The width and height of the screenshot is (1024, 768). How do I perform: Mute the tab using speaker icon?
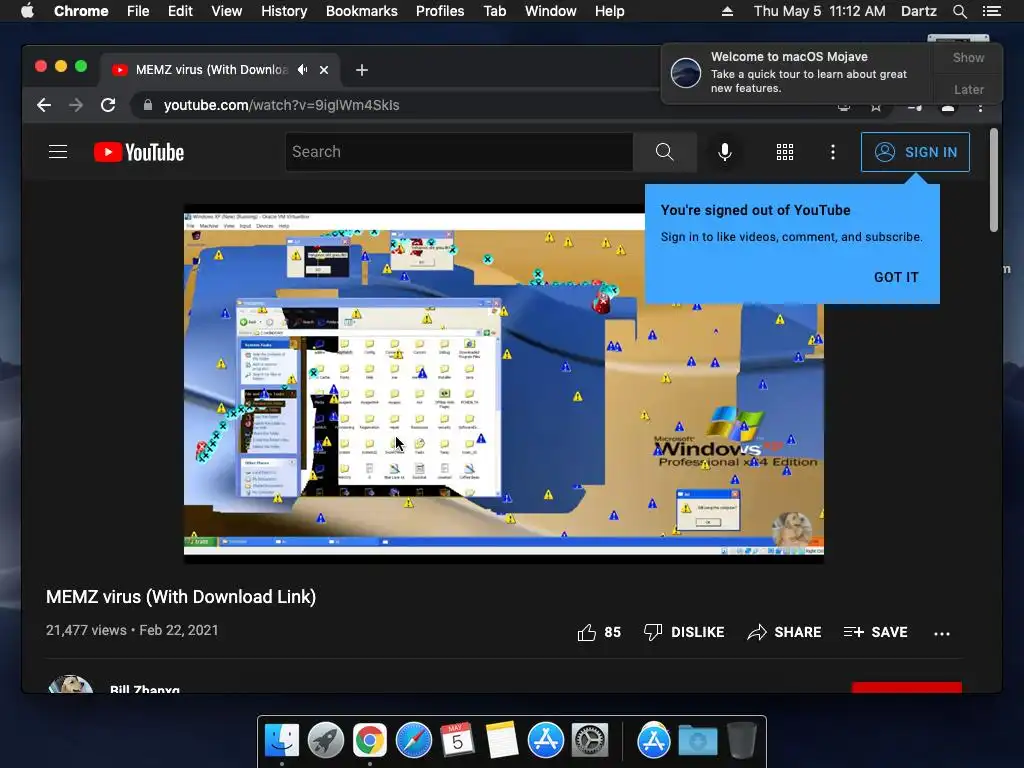click(x=302, y=69)
